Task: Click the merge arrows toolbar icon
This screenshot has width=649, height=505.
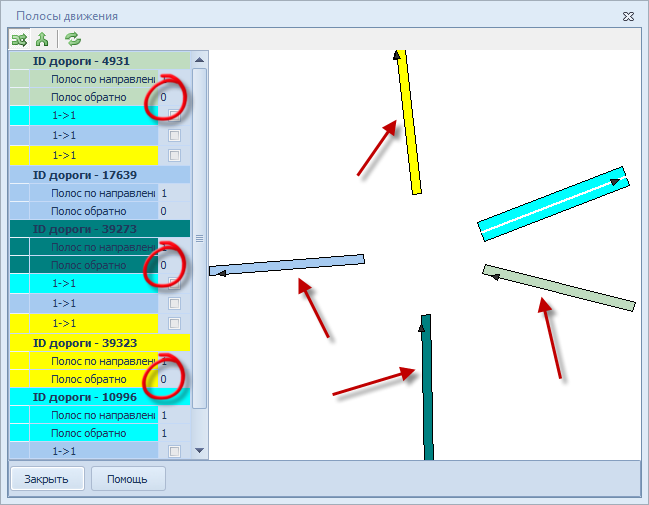Action: (42, 40)
